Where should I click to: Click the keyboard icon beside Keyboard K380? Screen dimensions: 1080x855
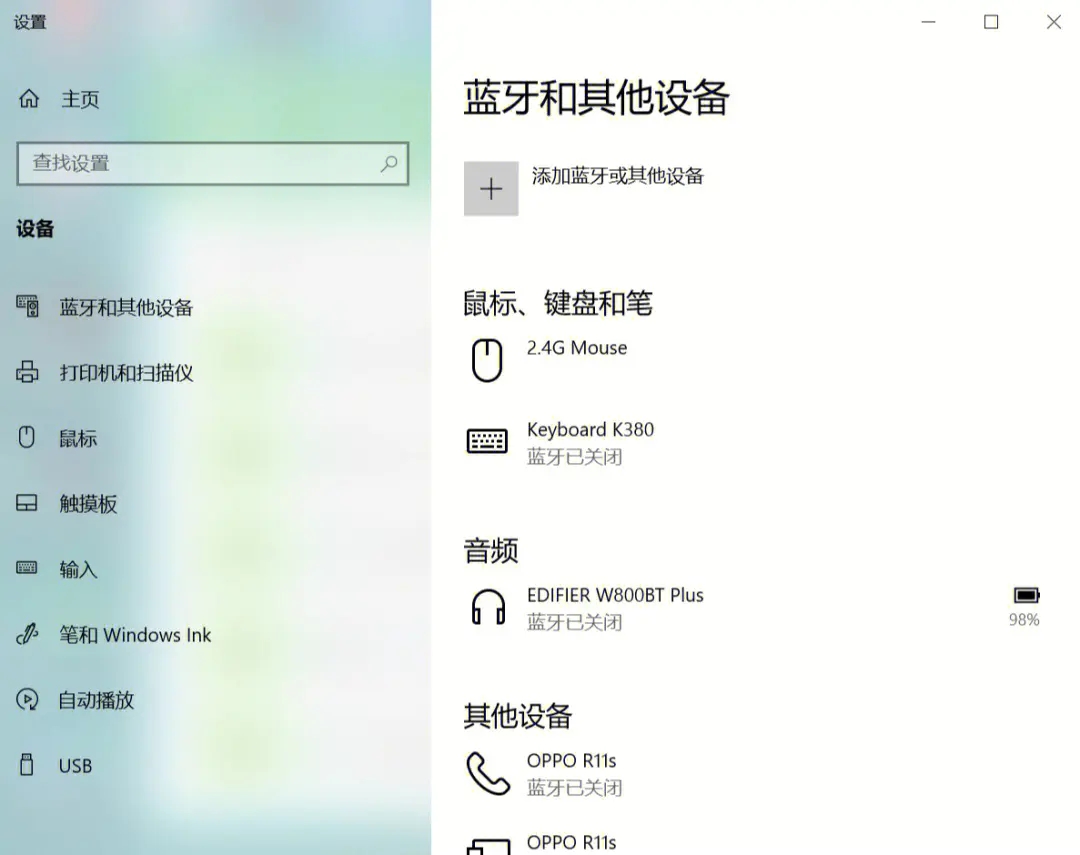487,440
